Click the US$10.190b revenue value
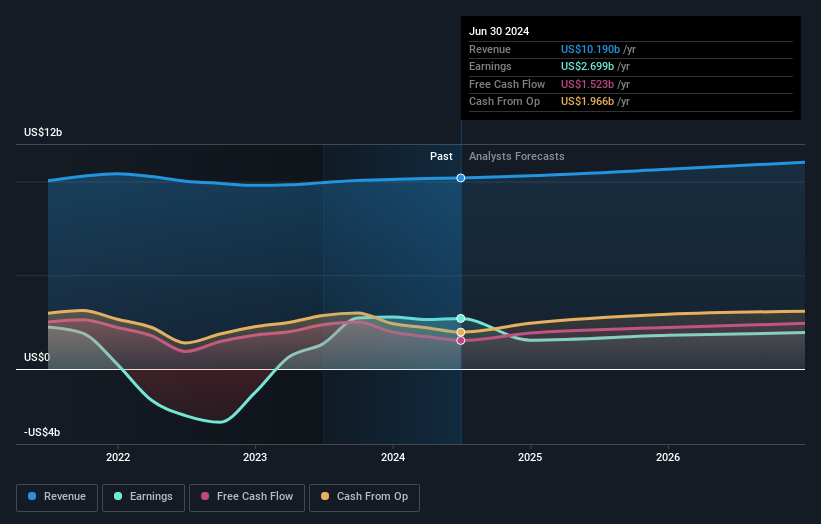Screen dimensions: 821x524 point(590,49)
